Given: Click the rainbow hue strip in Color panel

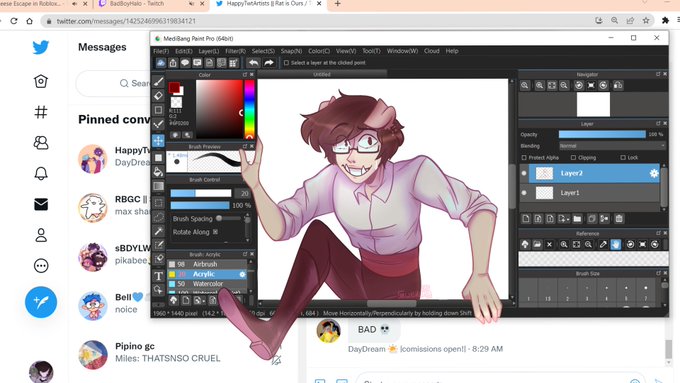Looking at the screenshot, I should coord(249,108).
